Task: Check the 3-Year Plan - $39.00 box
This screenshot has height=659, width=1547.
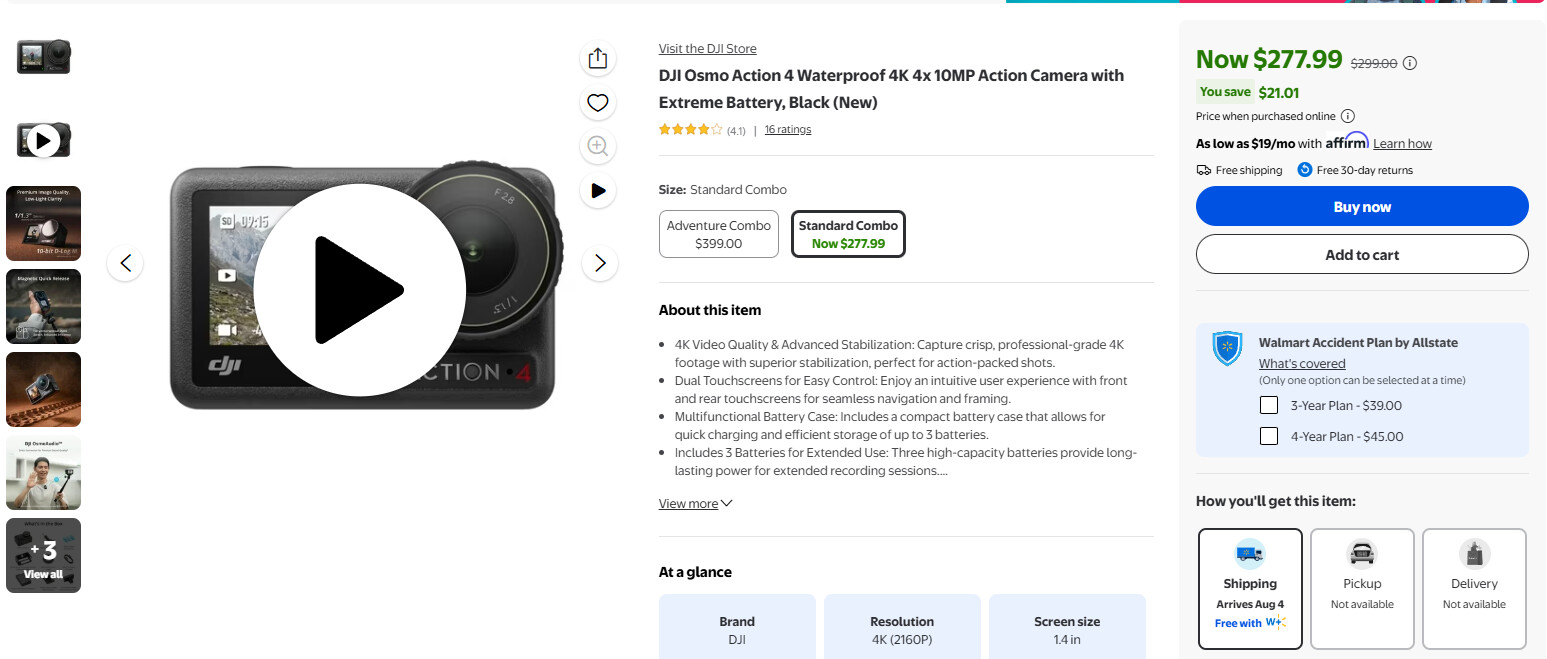Action: pos(1269,406)
